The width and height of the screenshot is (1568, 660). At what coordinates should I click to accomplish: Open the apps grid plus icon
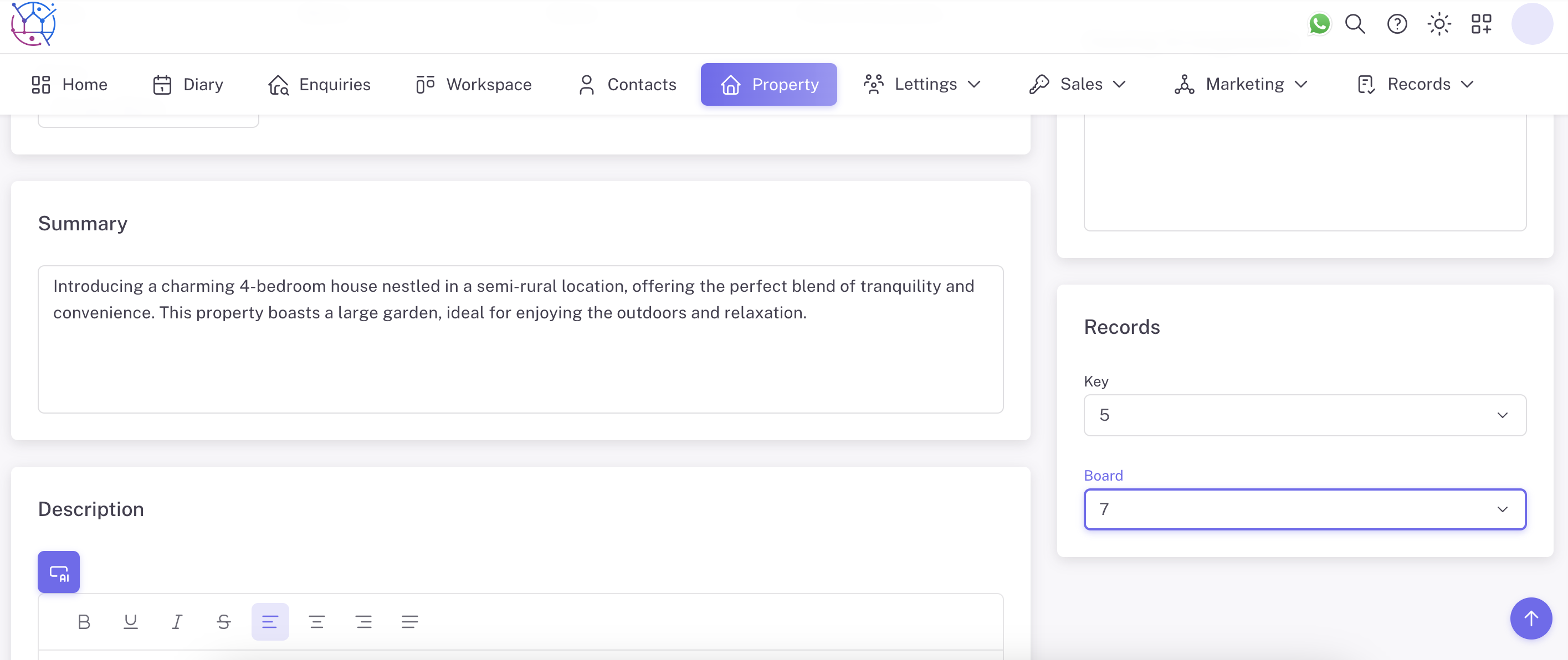pyautogui.click(x=1481, y=24)
